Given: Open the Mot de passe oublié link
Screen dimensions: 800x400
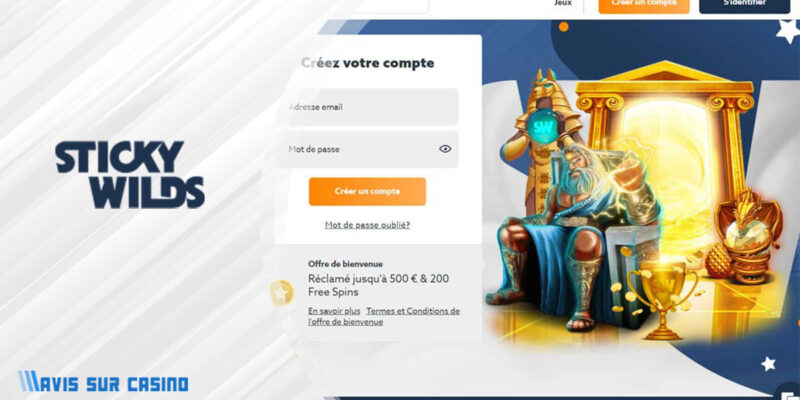Looking at the screenshot, I should tap(367, 224).
